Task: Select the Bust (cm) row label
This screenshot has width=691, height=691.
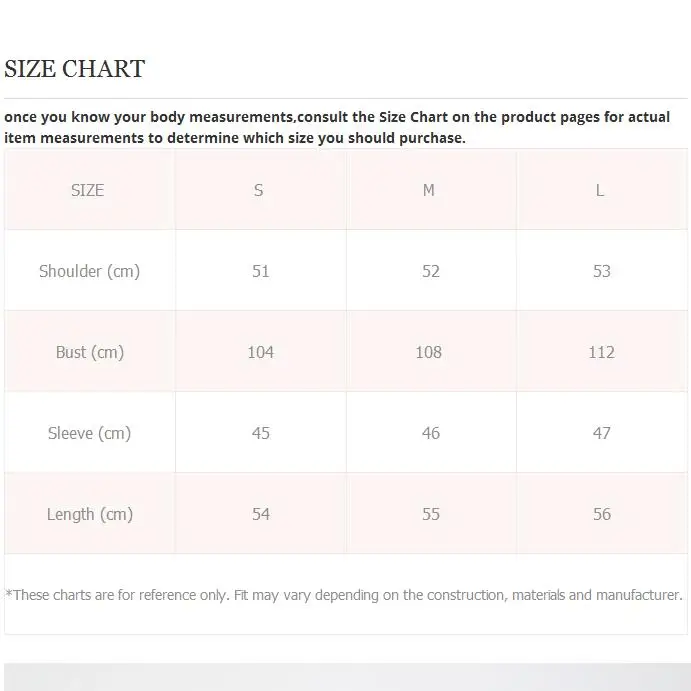Action: click(x=89, y=352)
